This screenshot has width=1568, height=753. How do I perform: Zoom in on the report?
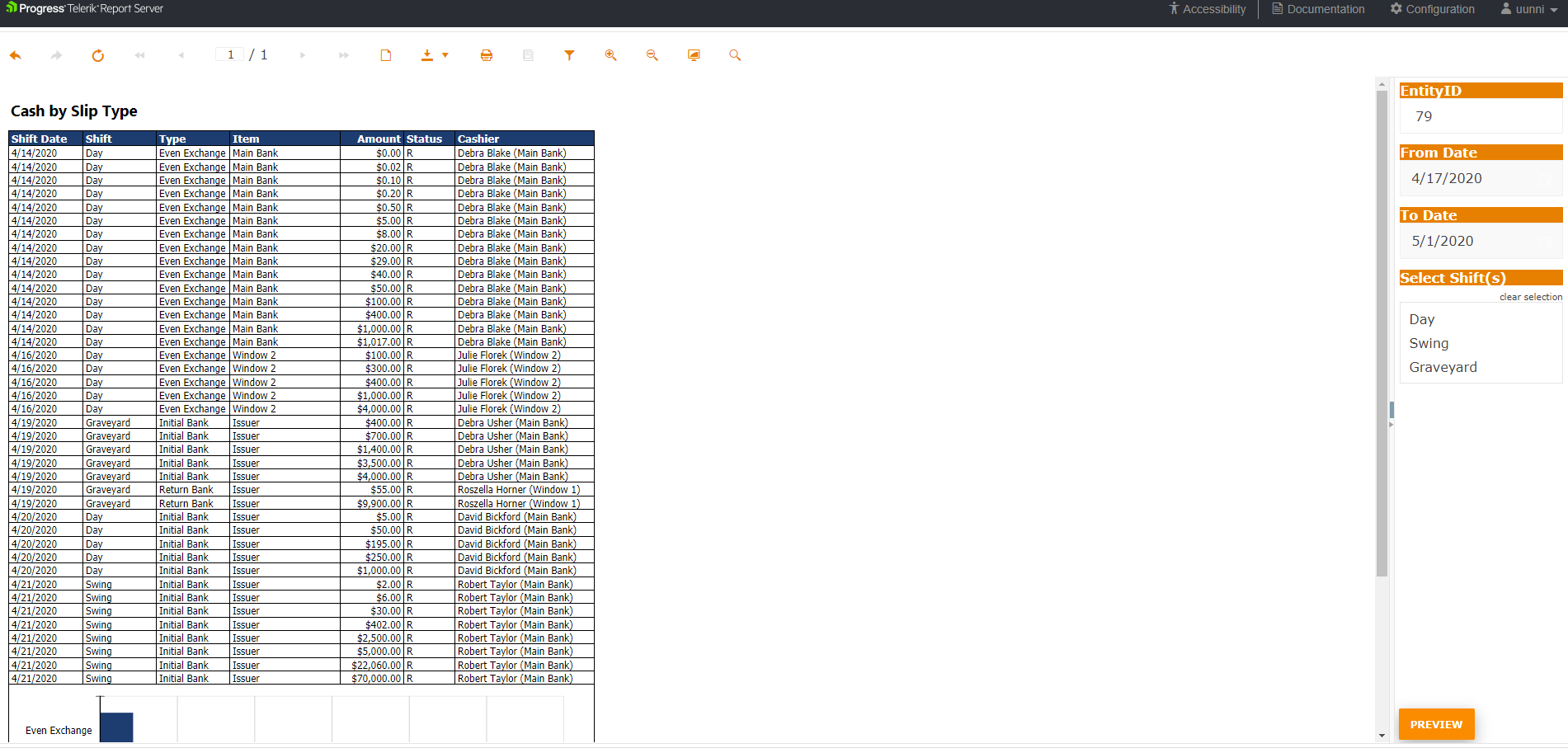click(x=611, y=55)
